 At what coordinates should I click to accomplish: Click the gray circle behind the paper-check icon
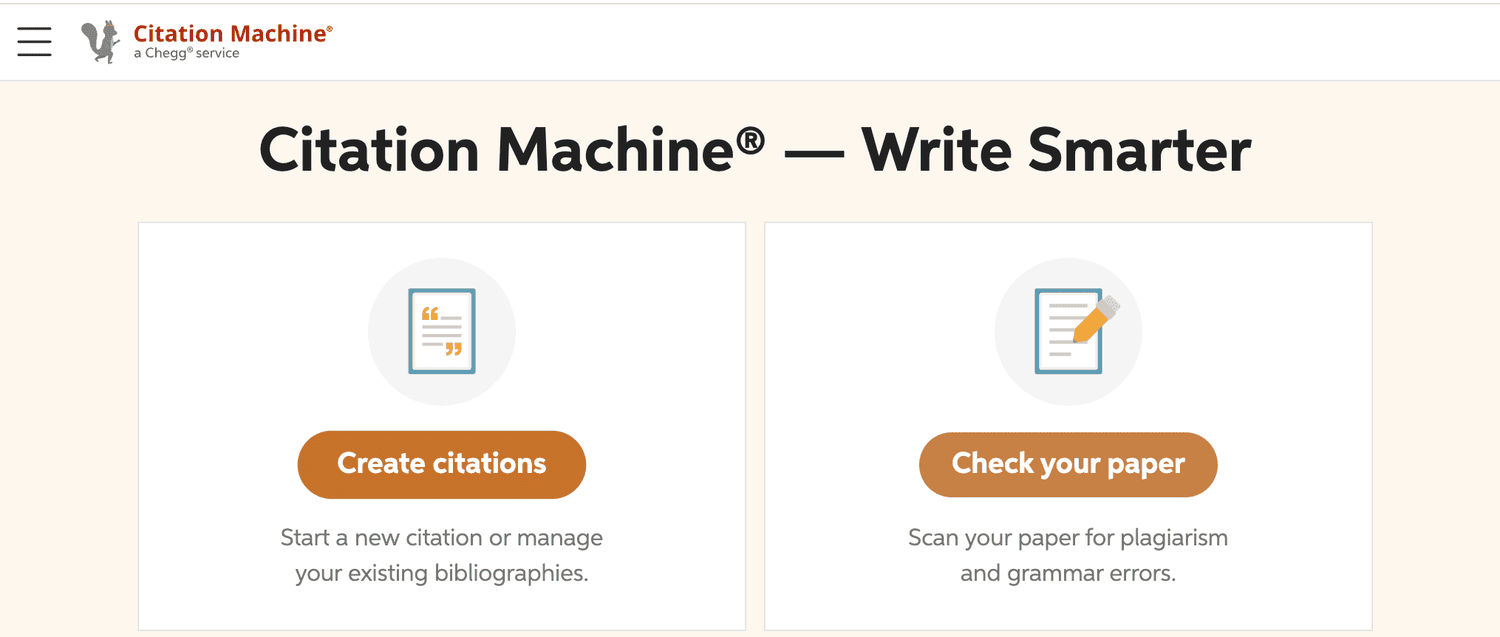1068,332
